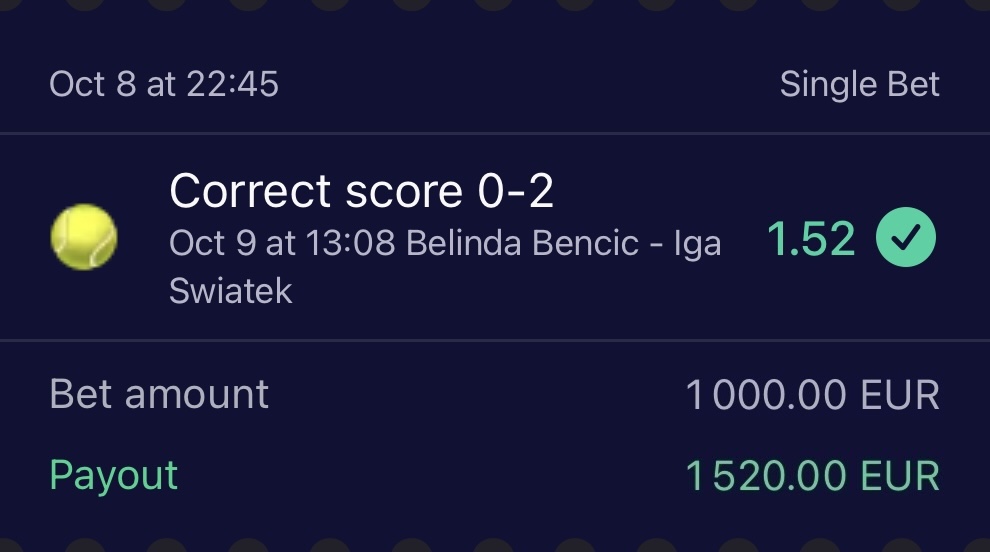Viewport: 990px width, 552px height.
Task: Click the green Payout label
Action: point(114,475)
